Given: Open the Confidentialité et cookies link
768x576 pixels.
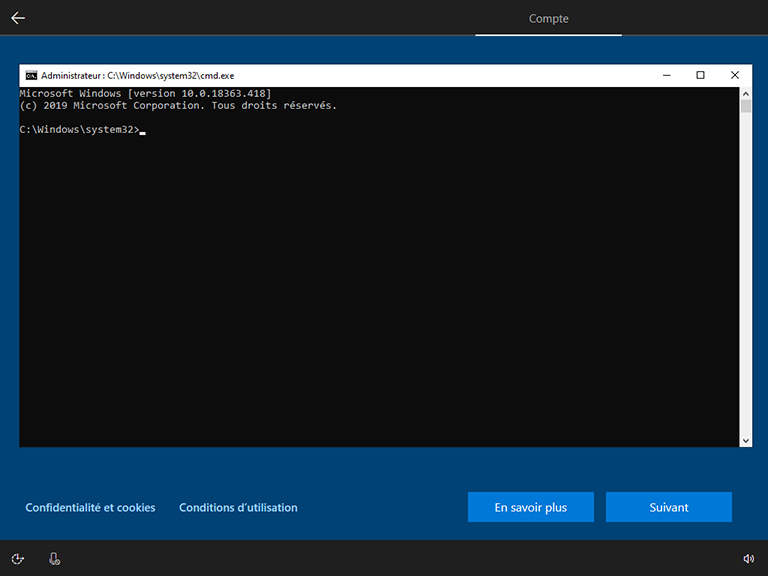Looking at the screenshot, I should 90,507.
